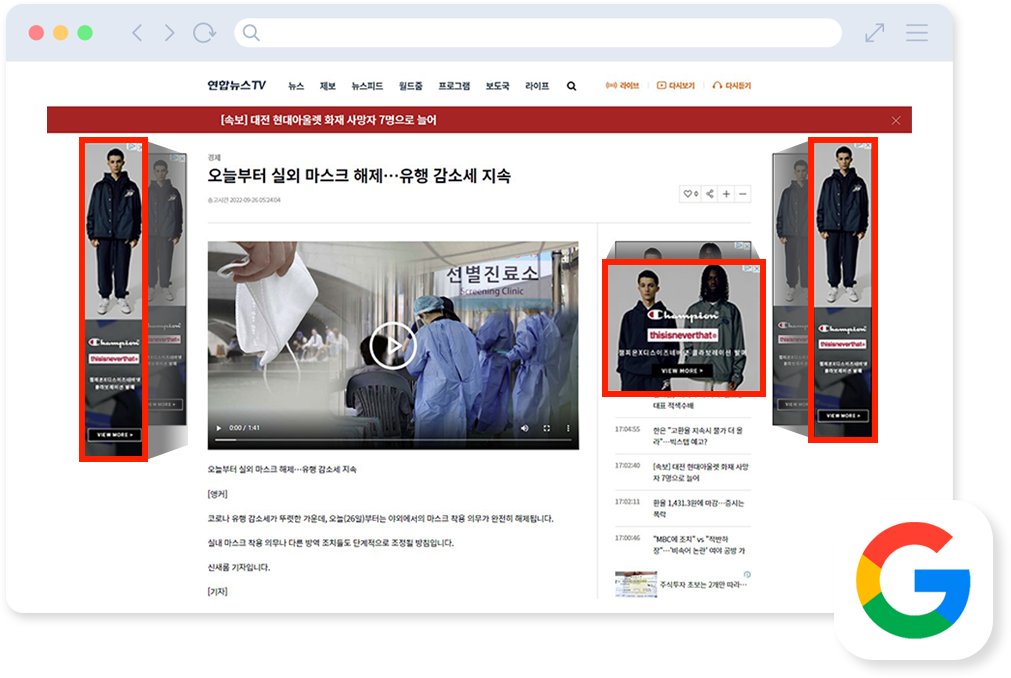Click the browser forward arrow
The image size is (1011, 678).
click(168, 33)
